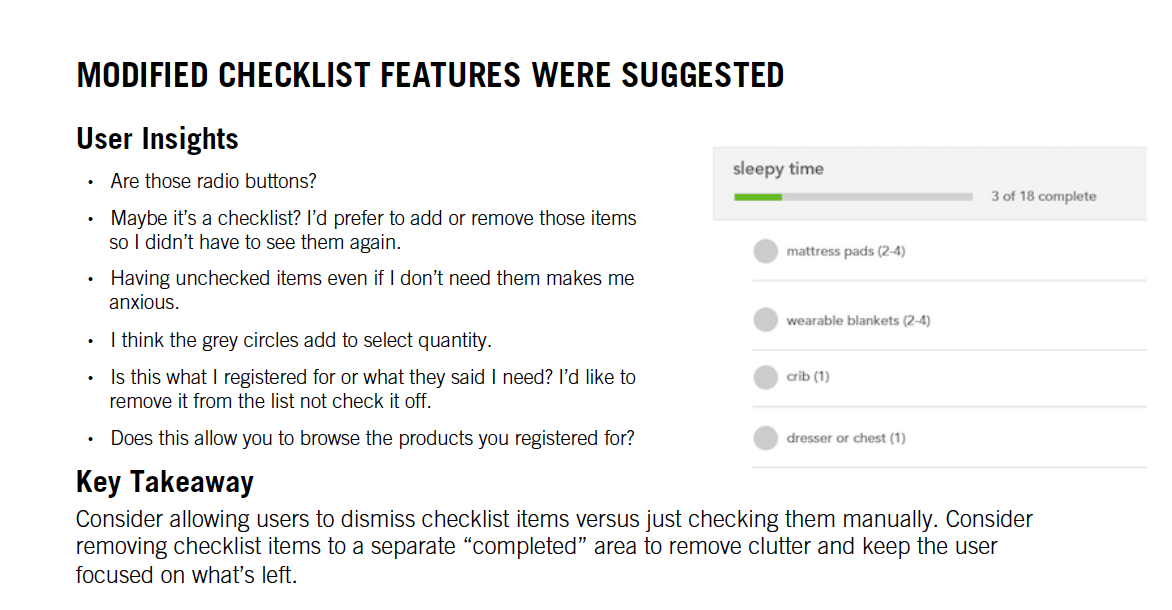Check the mattress pads grey circle

pyautogui.click(x=765, y=251)
